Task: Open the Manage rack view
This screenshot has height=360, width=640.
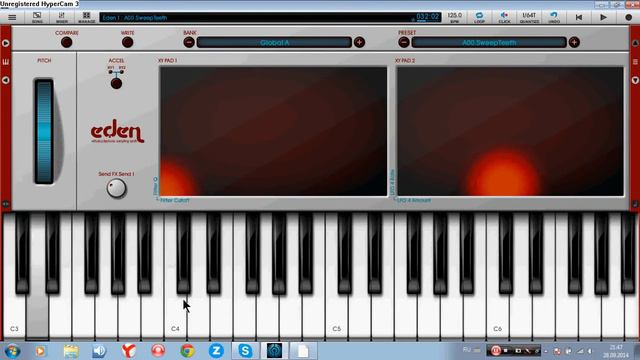Action: [86, 18]
